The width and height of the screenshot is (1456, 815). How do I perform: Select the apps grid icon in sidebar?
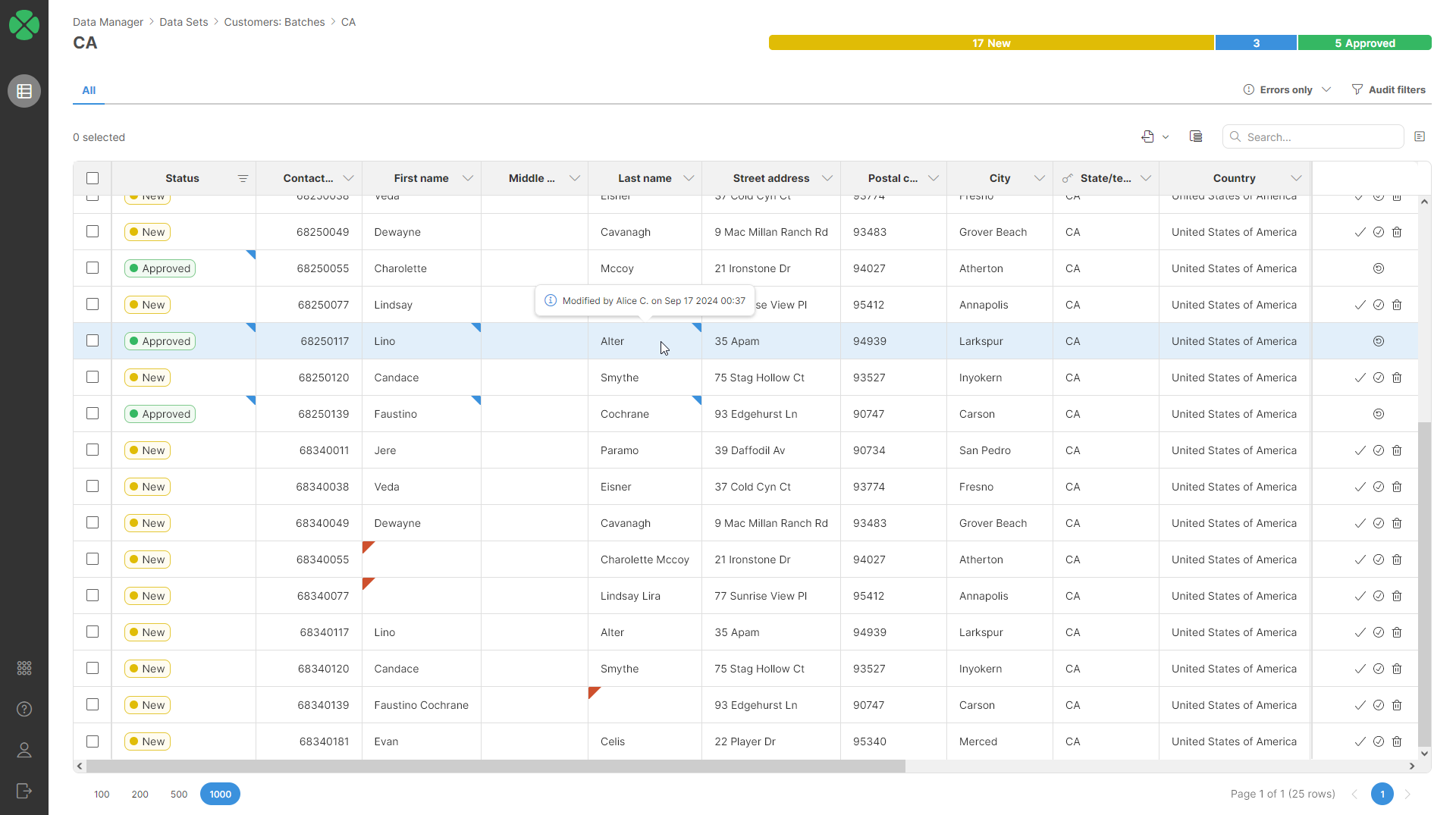[24, 668]
